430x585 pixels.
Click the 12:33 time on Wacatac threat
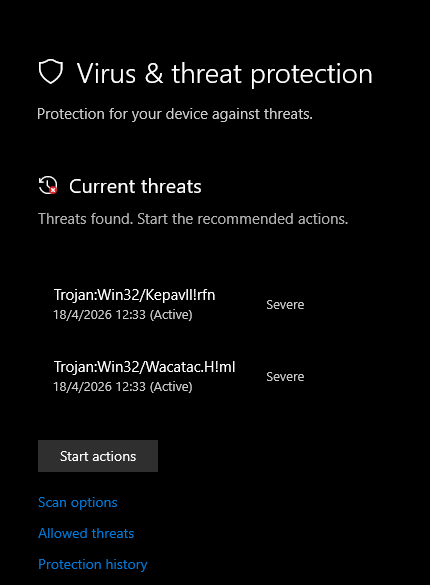[131, 387]
